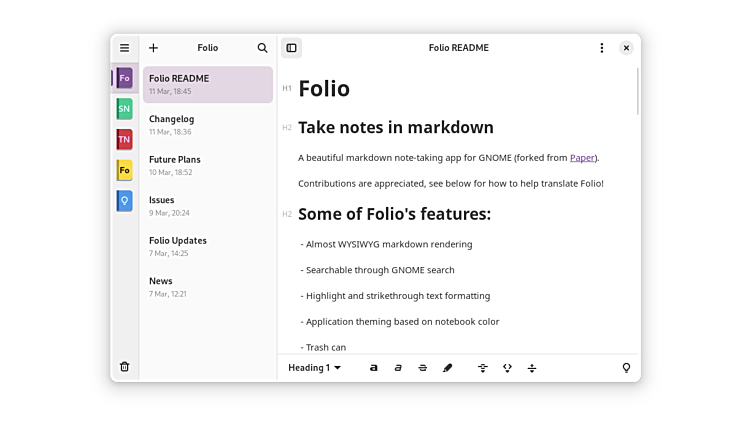Open the Changelog note
This screenshot has height=423, width=752.
coord(207,124)
